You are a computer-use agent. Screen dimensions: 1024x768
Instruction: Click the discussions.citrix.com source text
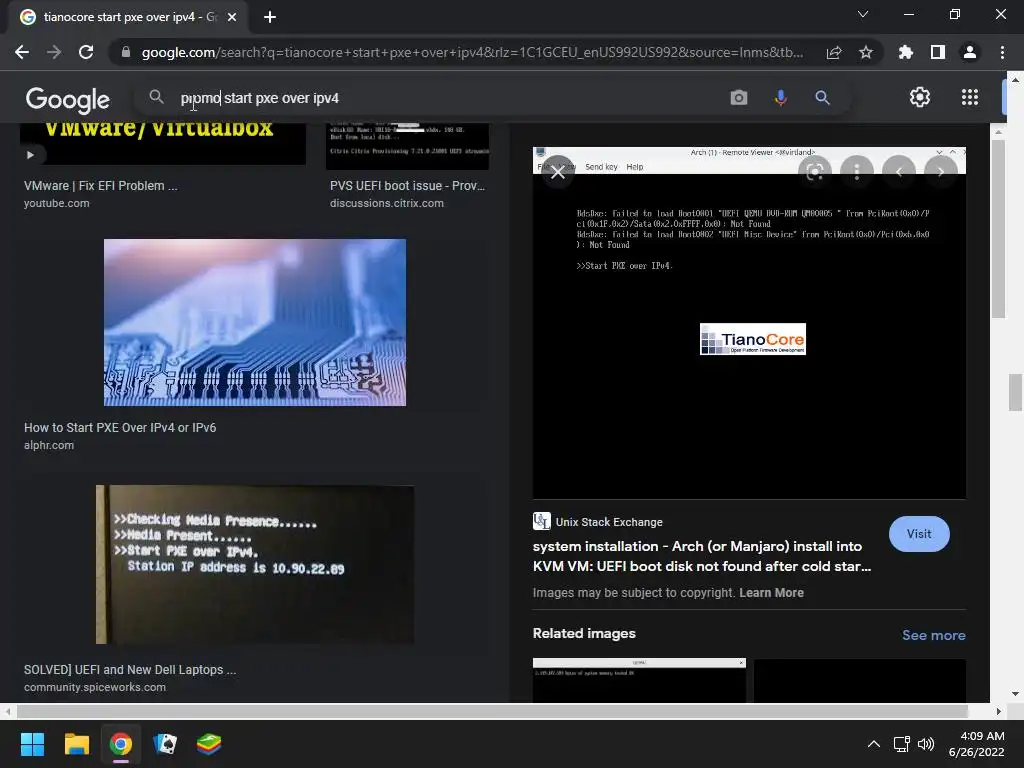[387, 203]
